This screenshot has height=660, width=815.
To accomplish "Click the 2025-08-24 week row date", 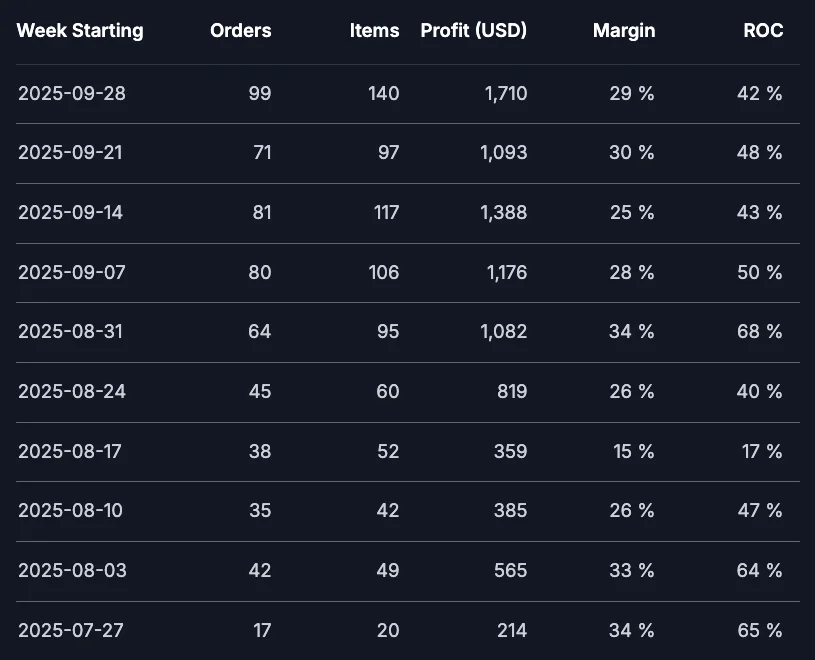I will tap(72, 391).
